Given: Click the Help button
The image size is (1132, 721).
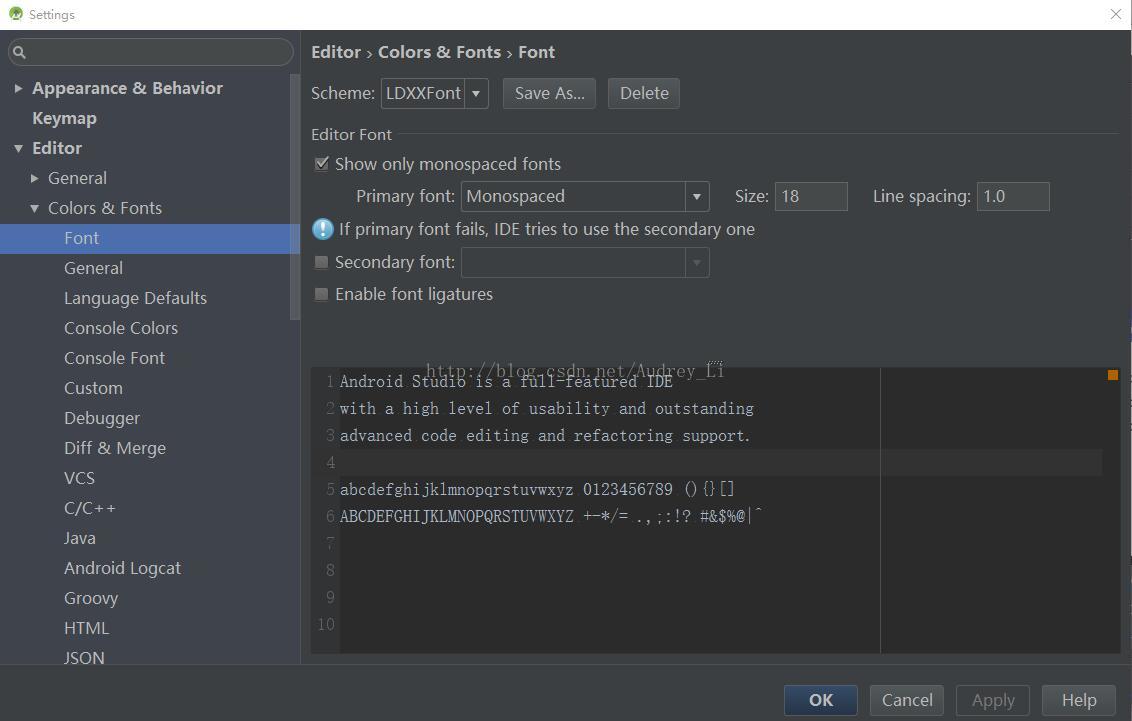Looking at the screenshot, I should tap(1079, 700).
